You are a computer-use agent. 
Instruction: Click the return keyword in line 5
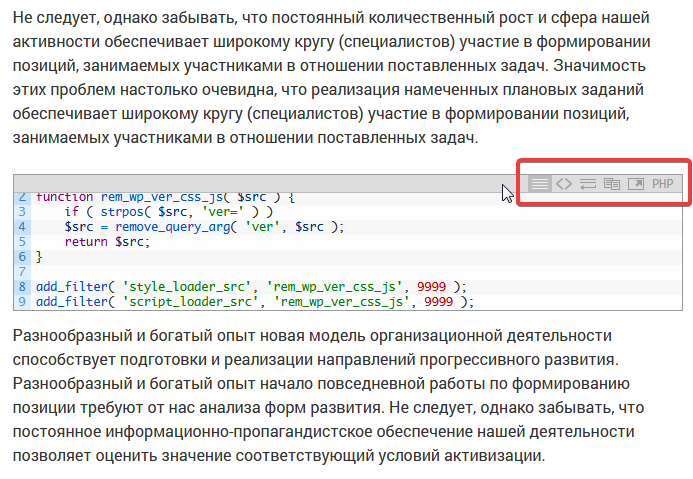pos(86,242)
